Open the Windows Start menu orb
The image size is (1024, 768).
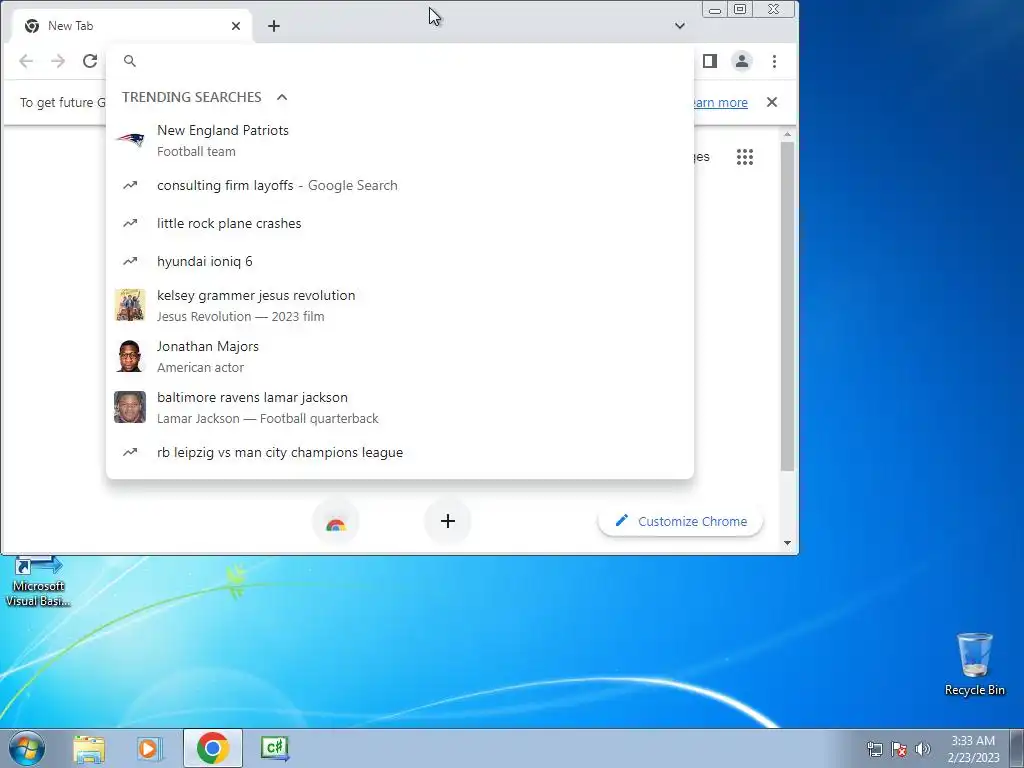(x=27, y=748)
